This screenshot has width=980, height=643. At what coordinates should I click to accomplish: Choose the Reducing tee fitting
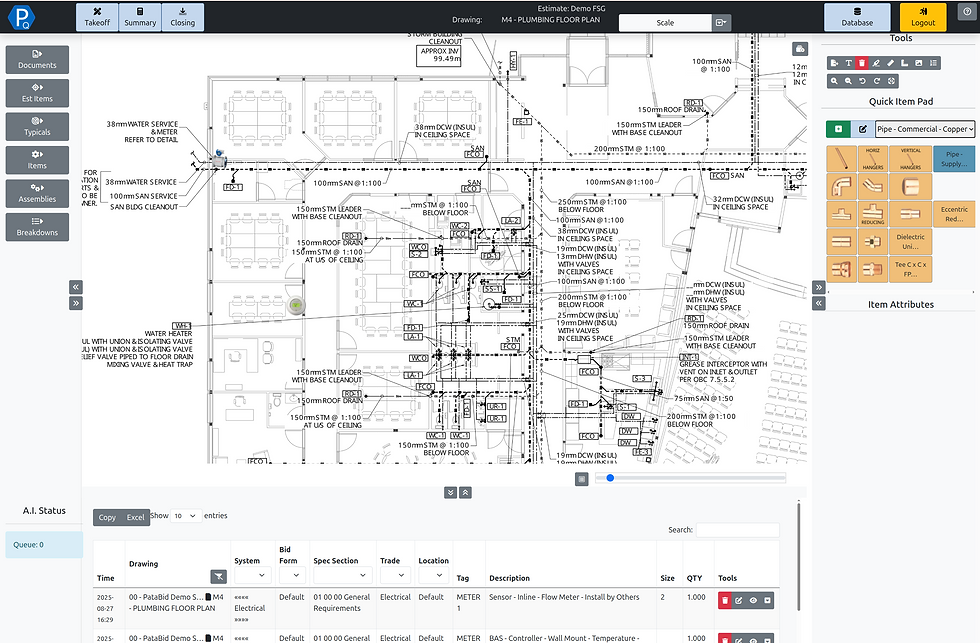tap(872, 213)
